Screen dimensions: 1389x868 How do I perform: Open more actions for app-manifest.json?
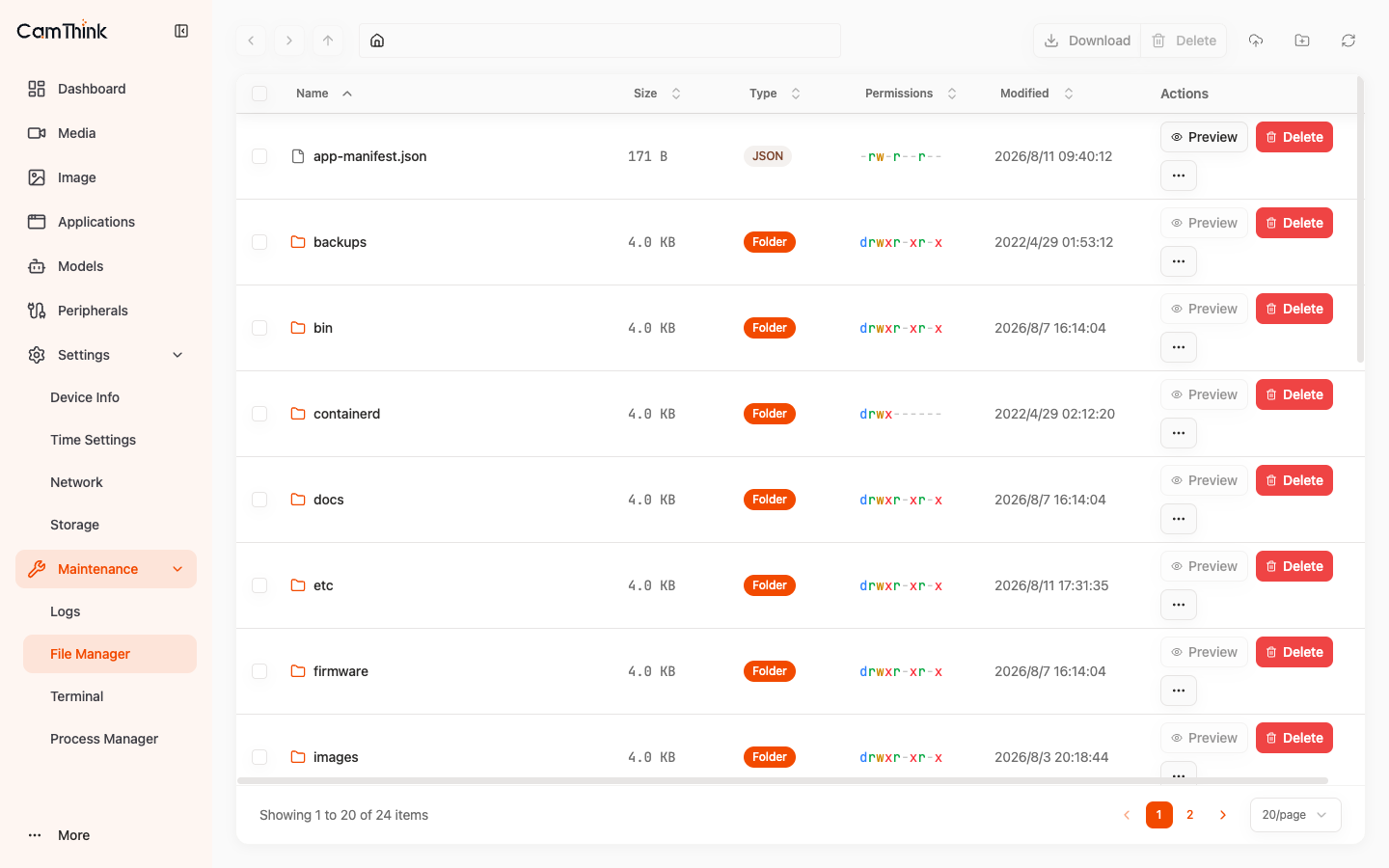pos(1179,176)
